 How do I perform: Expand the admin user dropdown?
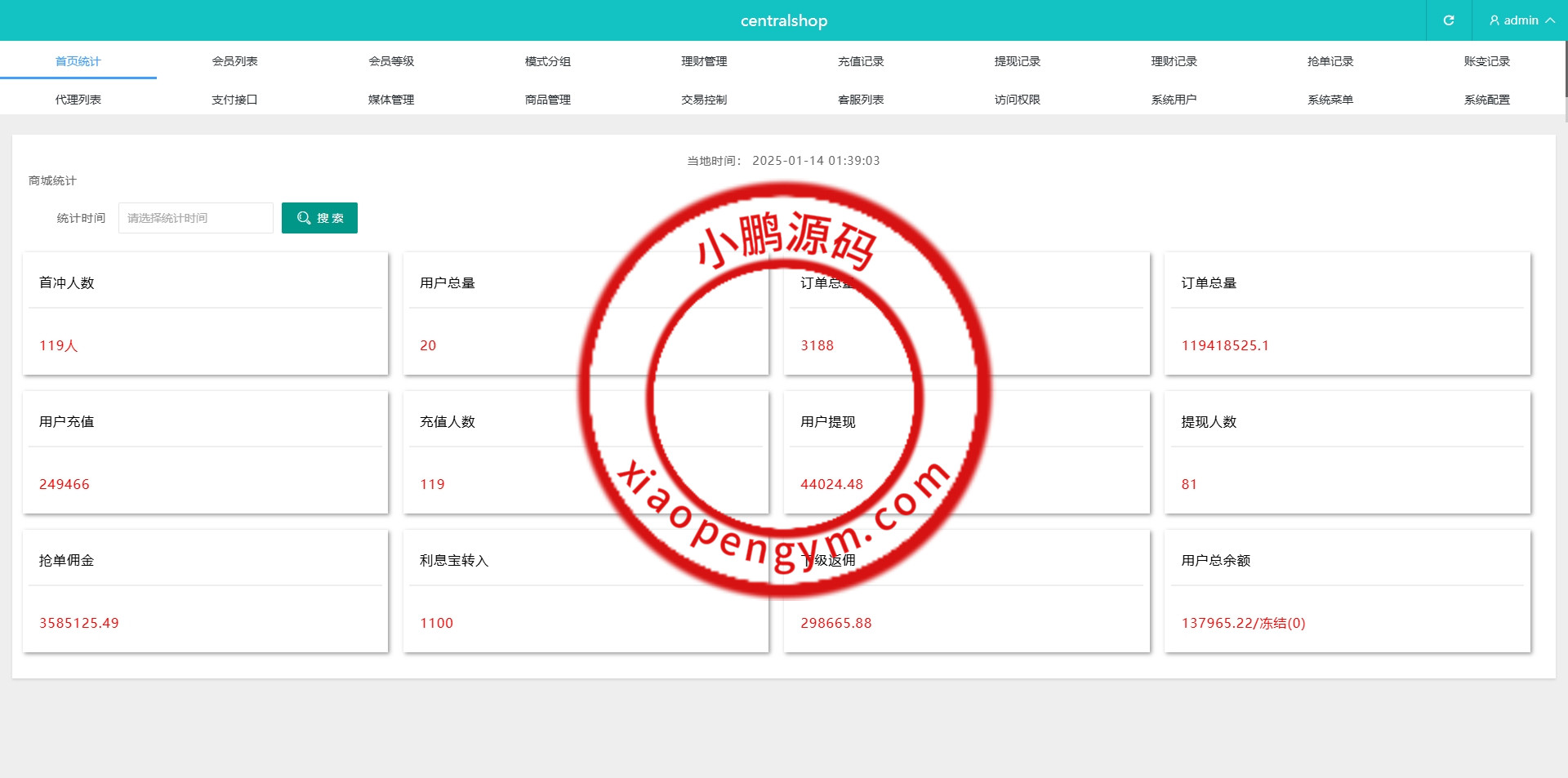[x=1520, y=20]
